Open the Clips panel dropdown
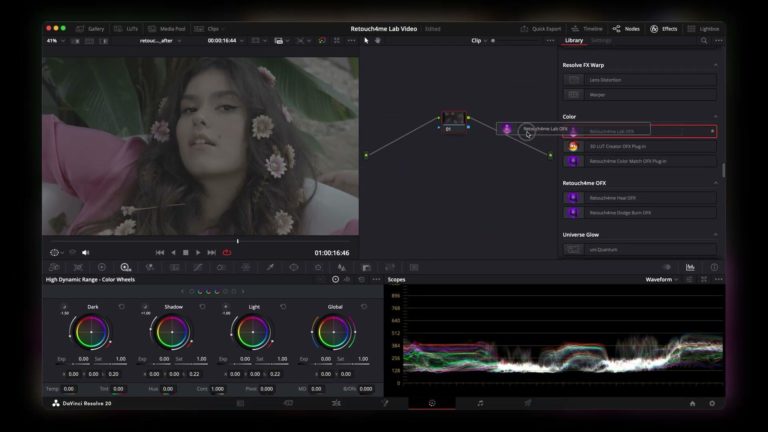This screenshot has height=432, width=768. click(210, 29)
